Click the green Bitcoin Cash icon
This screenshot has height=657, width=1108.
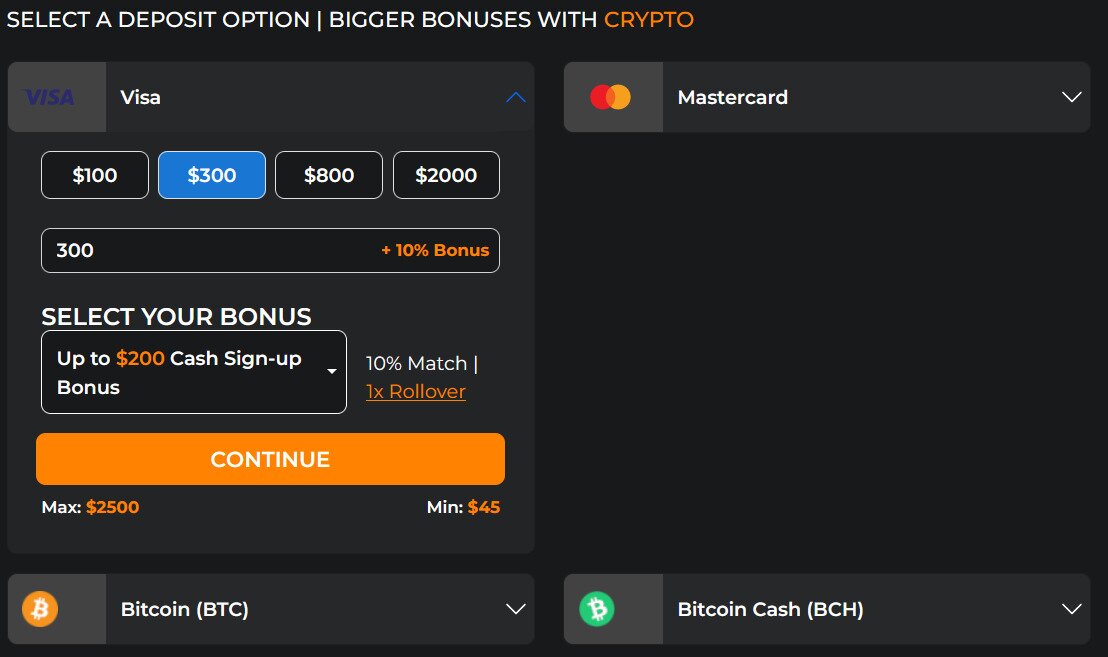pyautogui.click(x=597, y=608)
